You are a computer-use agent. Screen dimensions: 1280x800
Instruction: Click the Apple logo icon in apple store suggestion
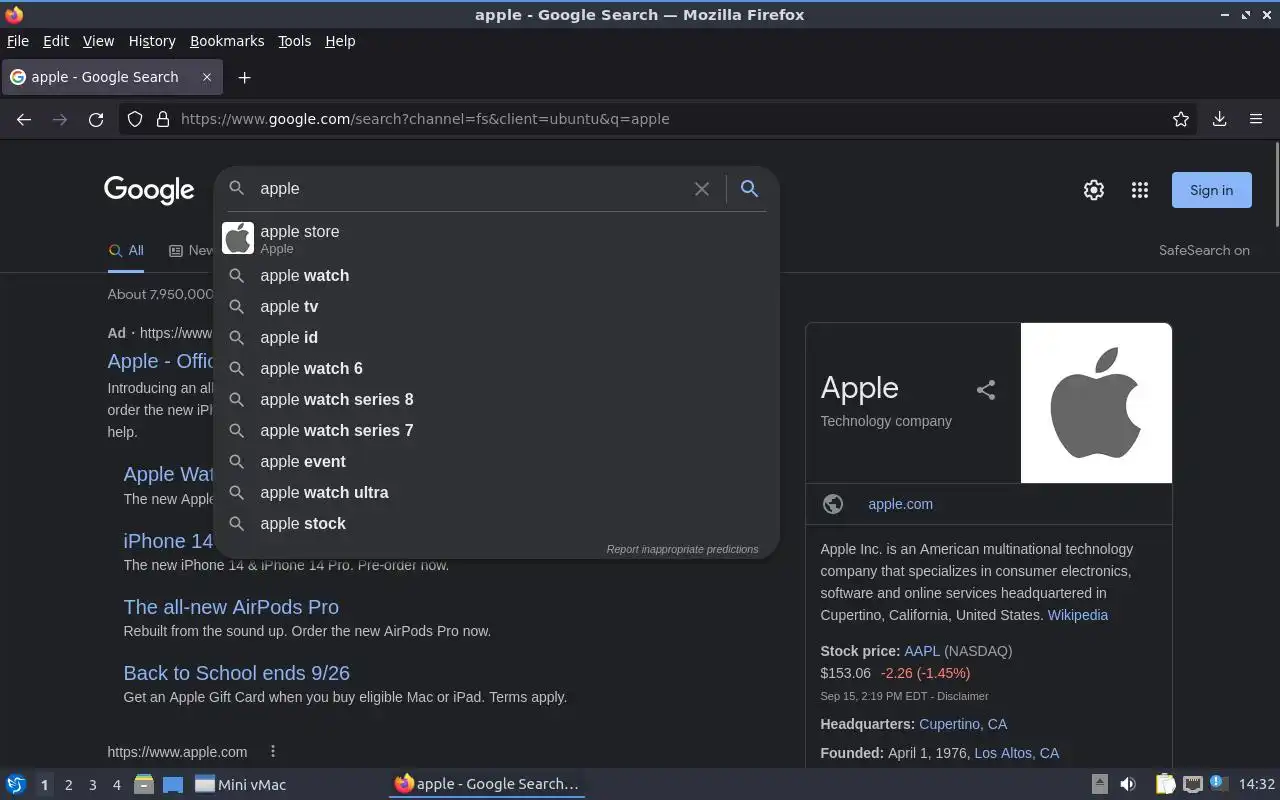tap(238, 238)
